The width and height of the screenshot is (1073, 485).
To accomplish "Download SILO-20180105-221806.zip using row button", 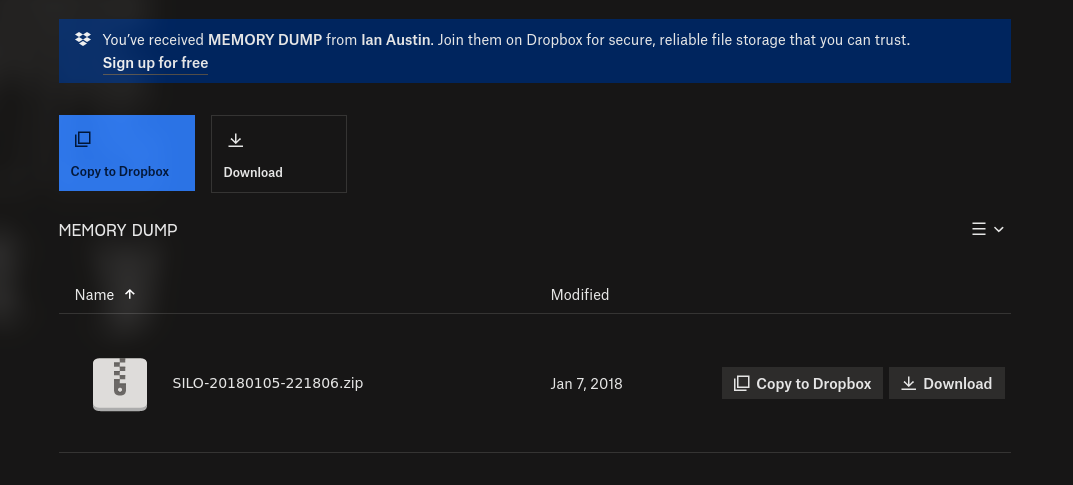I will pyautogui.click(x=946, y=383).
